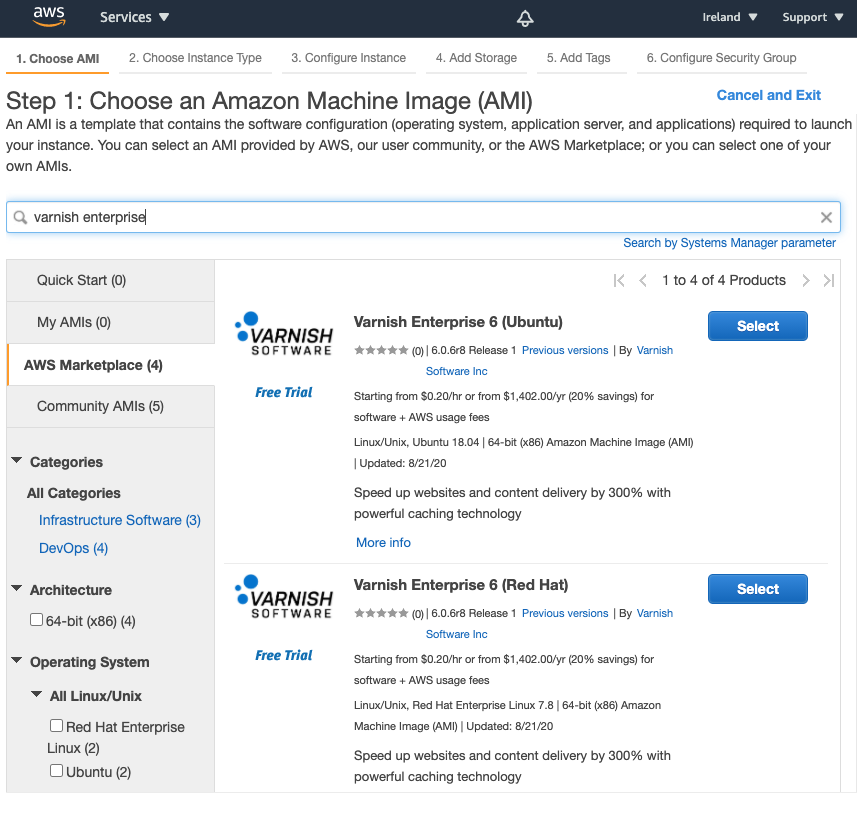The height and width of the screenshot is (814, 857).
Task: Clear the search with the X icon
Action: [x=826, y=217]
